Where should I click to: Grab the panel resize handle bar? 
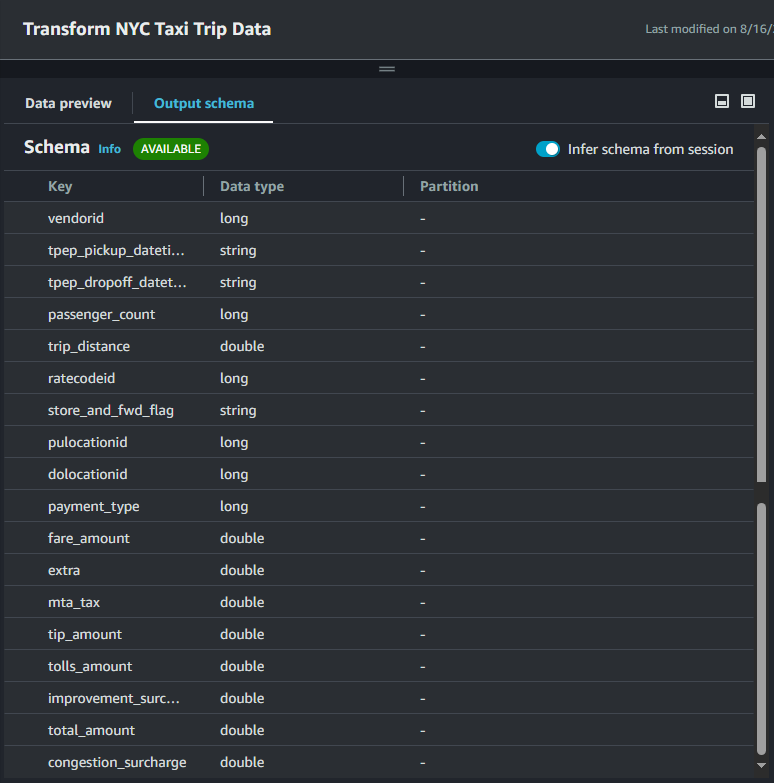[387, 69]
